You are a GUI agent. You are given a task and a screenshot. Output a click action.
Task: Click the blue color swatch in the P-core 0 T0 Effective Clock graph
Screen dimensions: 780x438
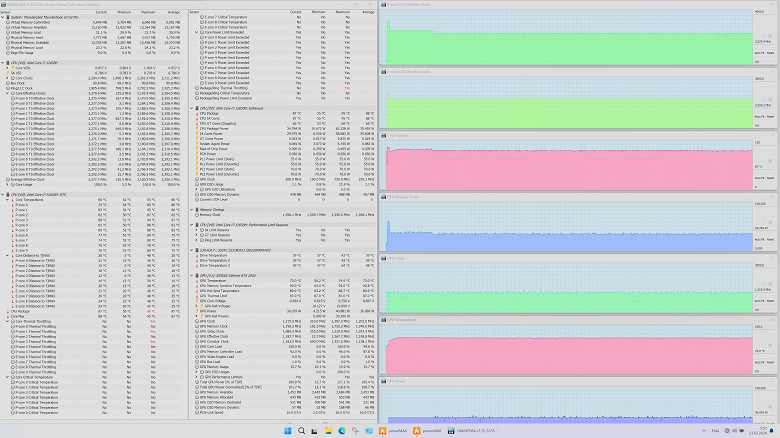point(771,35)
